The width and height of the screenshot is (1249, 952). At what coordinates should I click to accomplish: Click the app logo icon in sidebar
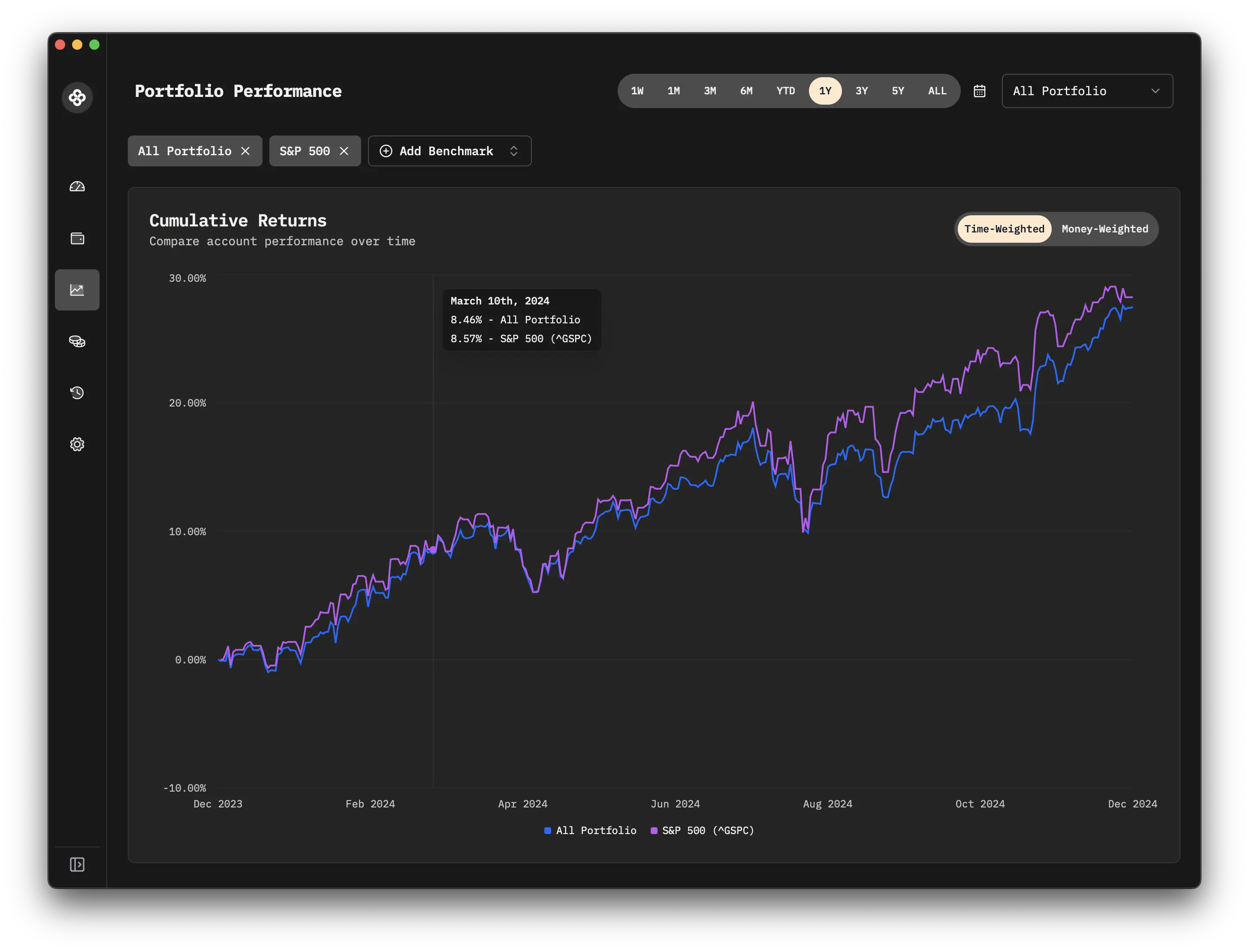[x=77, y=97]
